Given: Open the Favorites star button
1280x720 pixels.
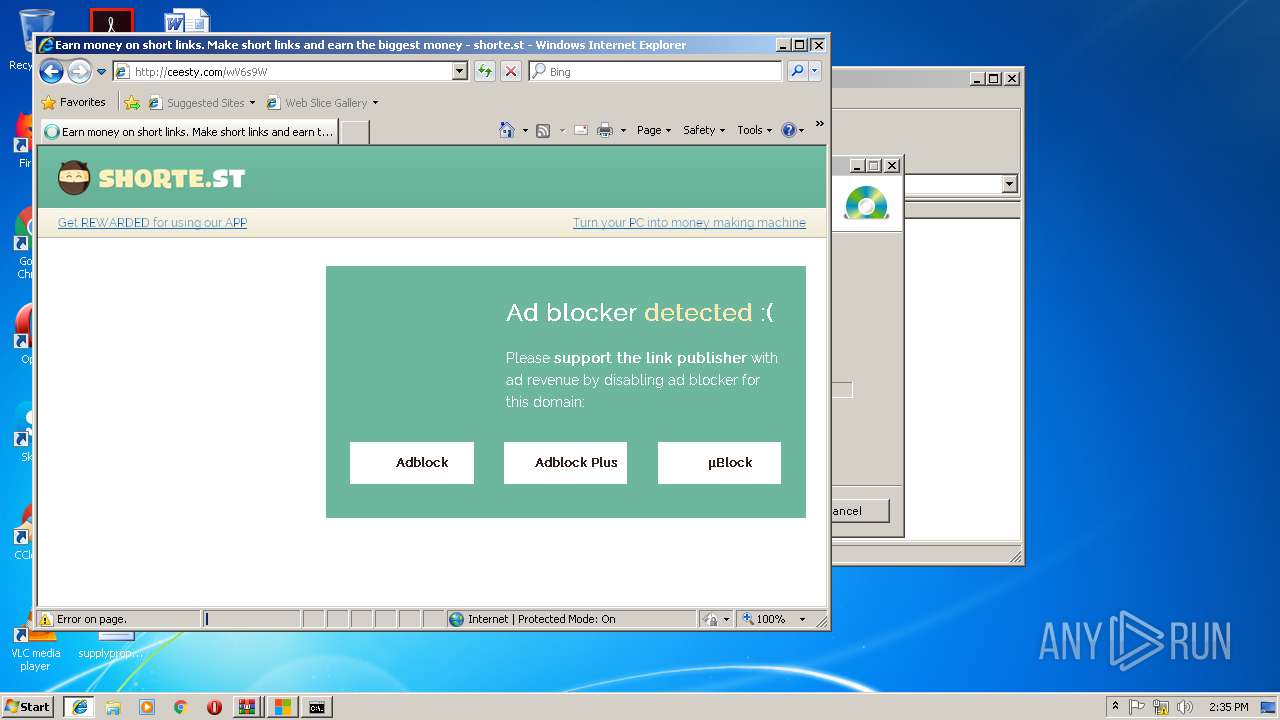Looking at the screenshot, I should tap(73, 102).
